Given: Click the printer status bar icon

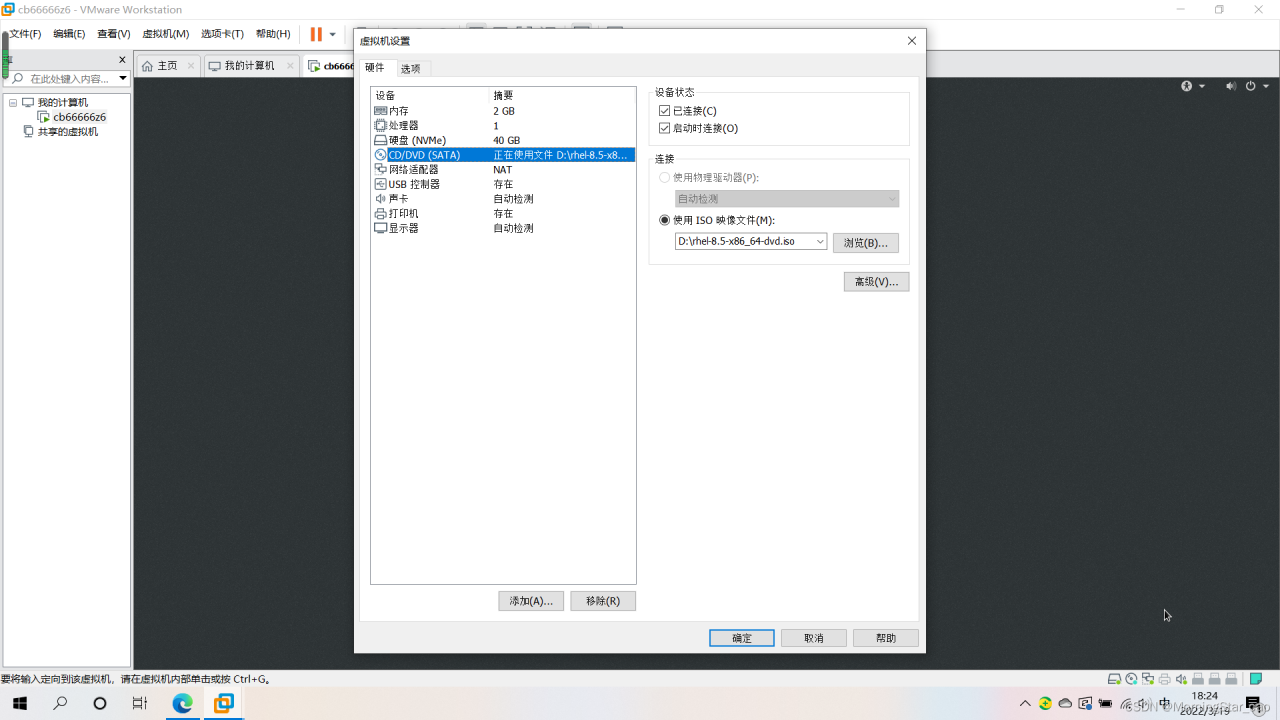Looking at the screenshot, I should [x=1165, y=679].
